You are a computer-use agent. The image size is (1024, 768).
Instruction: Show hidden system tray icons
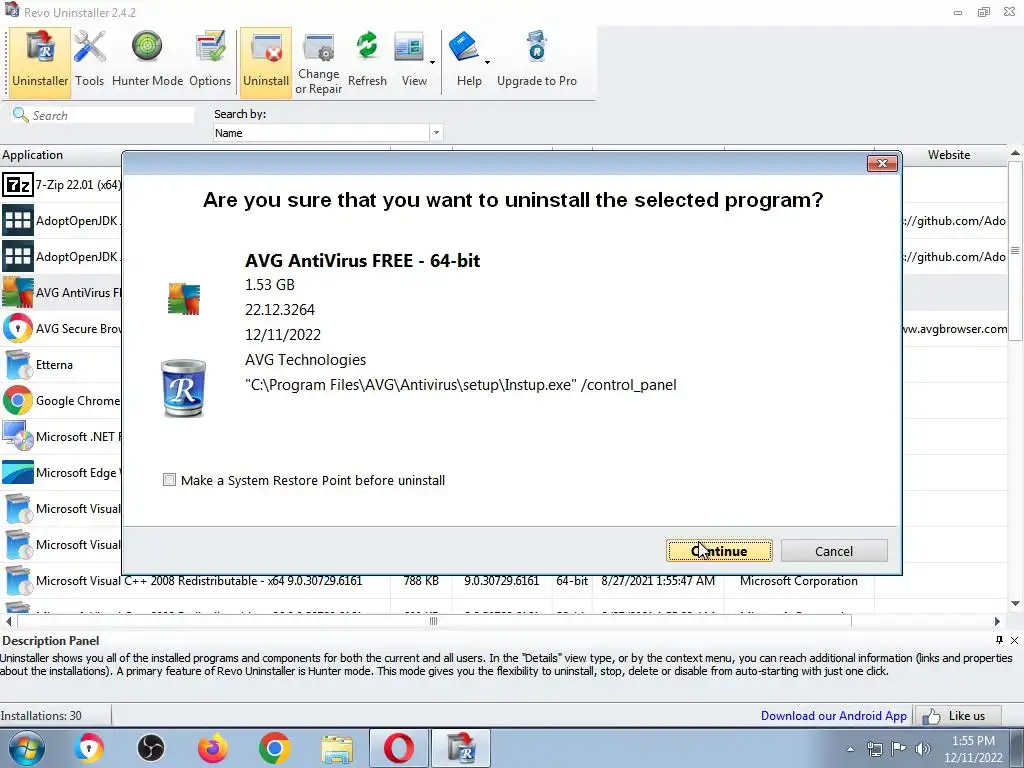[850, 749]
